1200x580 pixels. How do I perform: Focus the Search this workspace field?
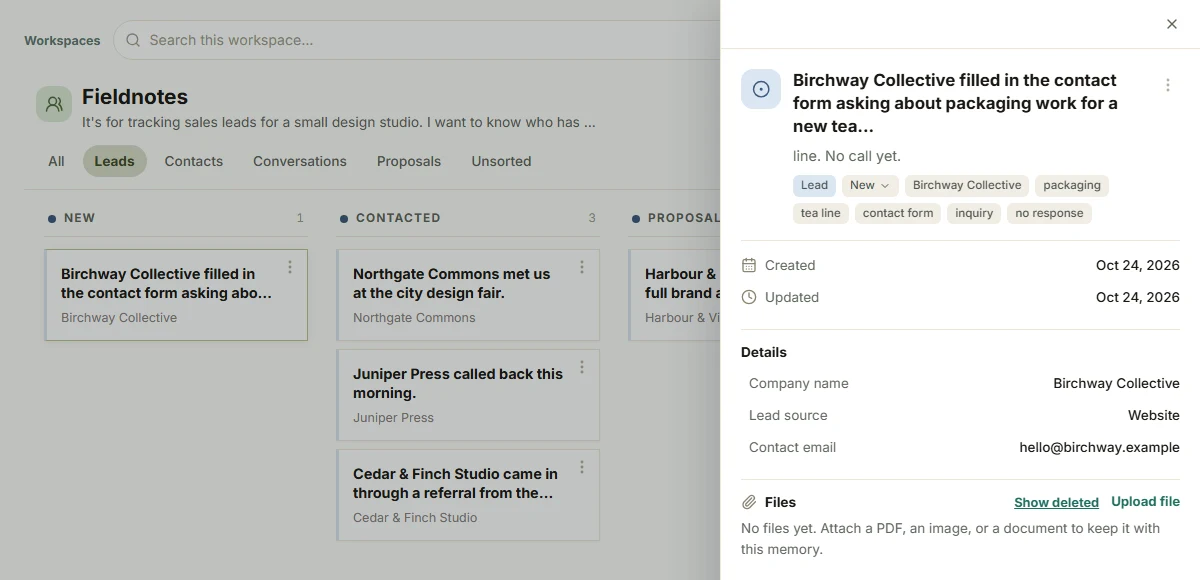pos(416,40)
